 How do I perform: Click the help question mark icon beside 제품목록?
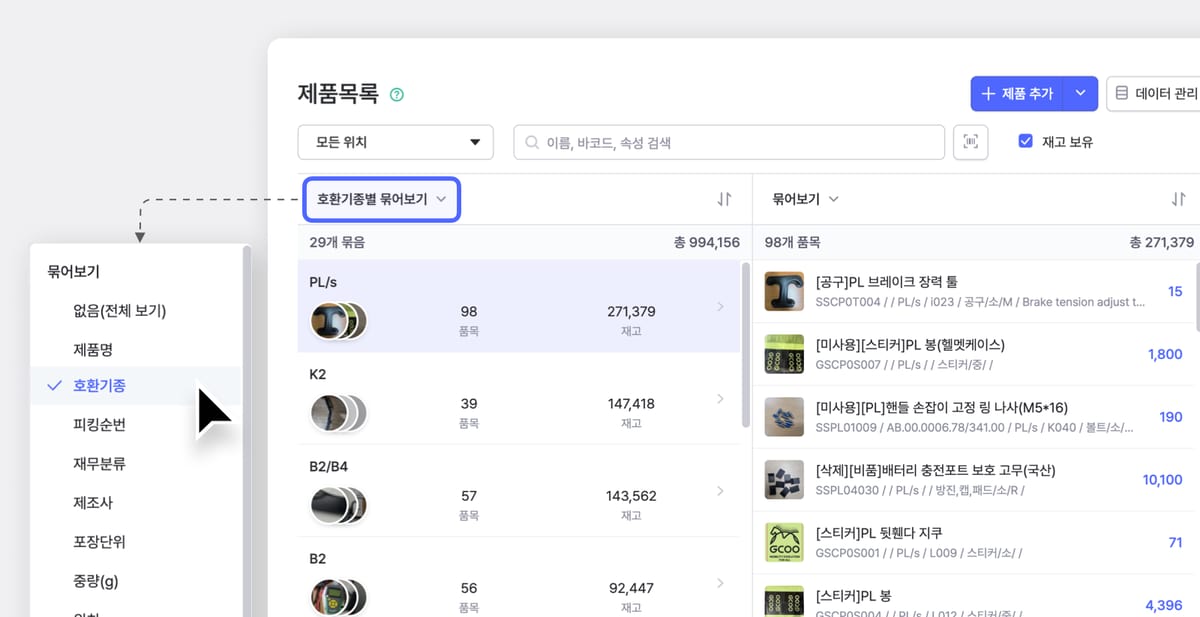click(397, 95)
